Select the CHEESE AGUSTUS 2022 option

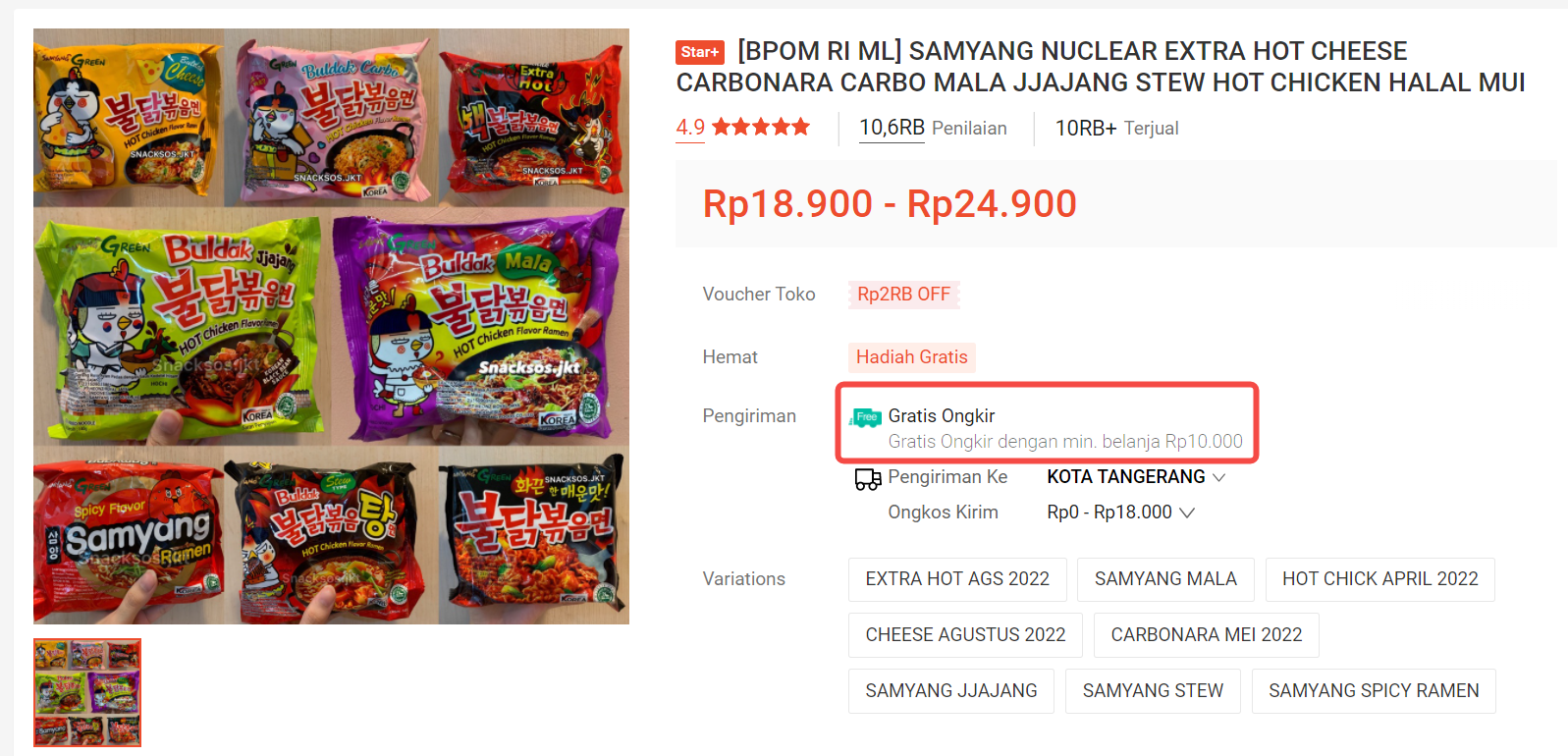(x=965, y=635)
